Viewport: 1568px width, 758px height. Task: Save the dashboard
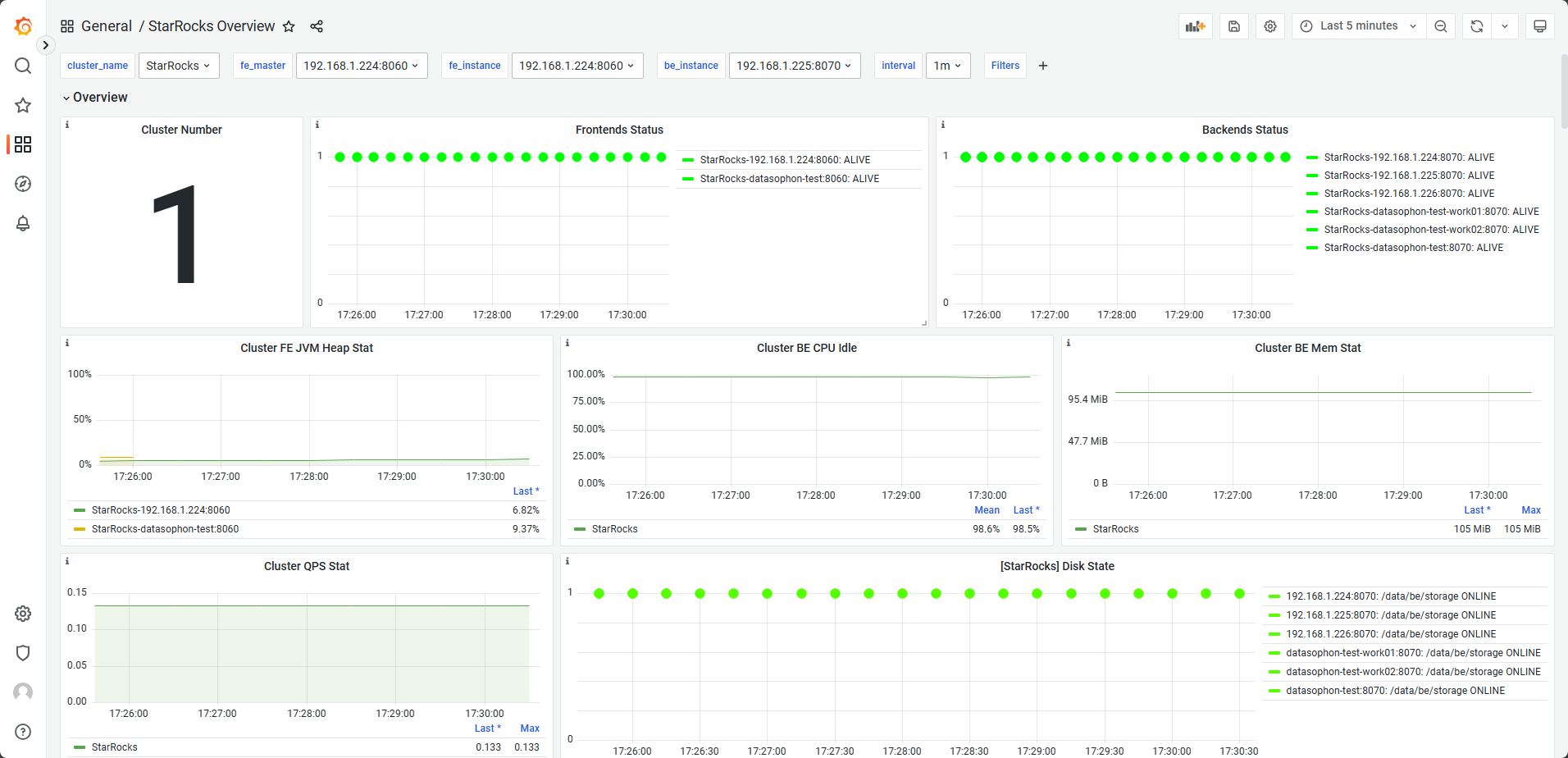click(x=1234, y=26)
